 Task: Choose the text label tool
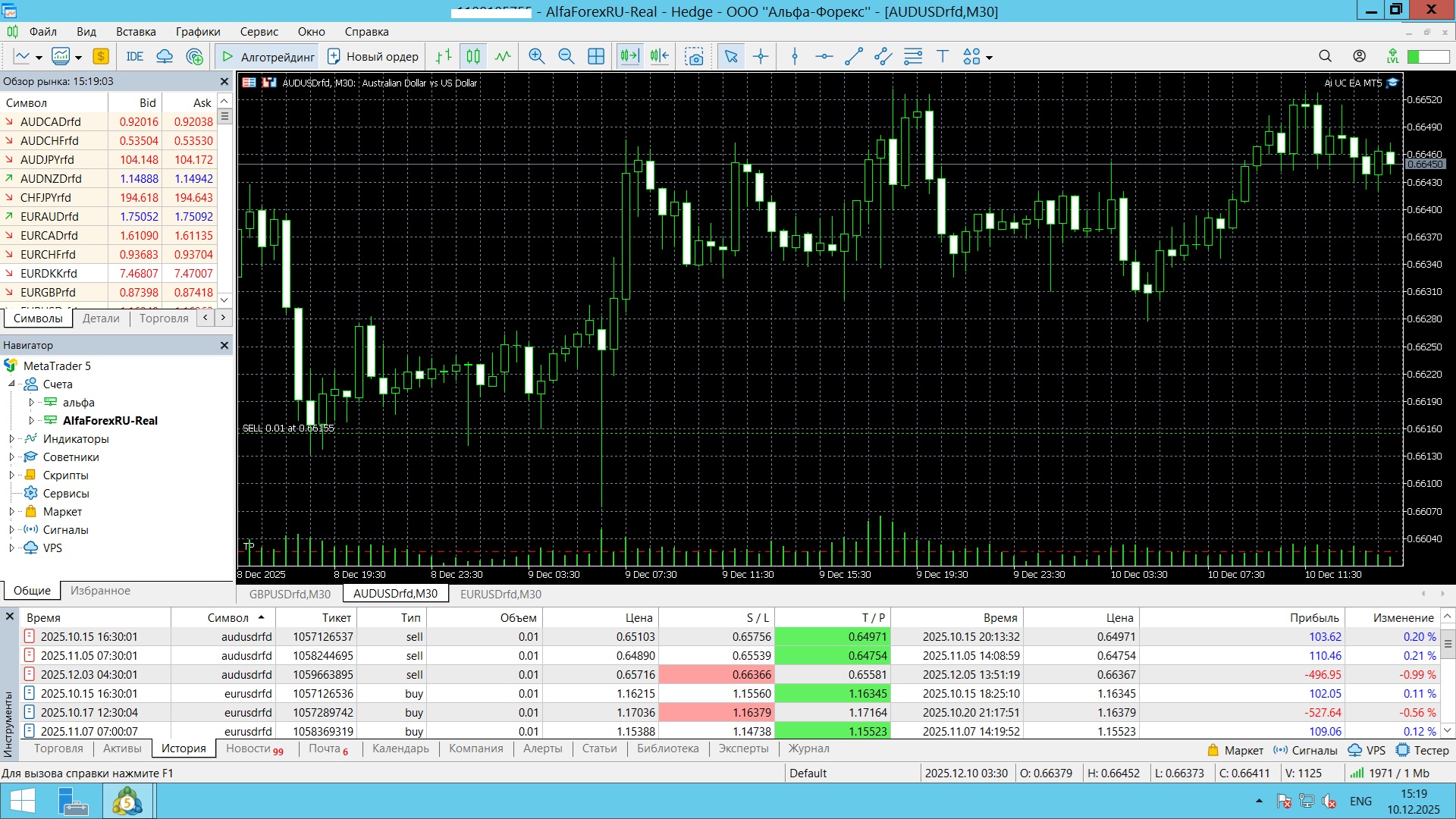coord(943,56)
